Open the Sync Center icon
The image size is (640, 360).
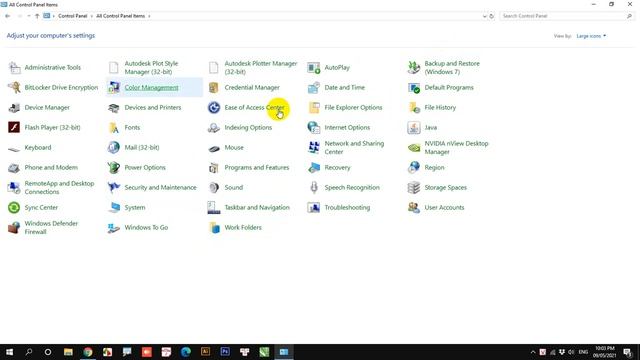[14, 208]
